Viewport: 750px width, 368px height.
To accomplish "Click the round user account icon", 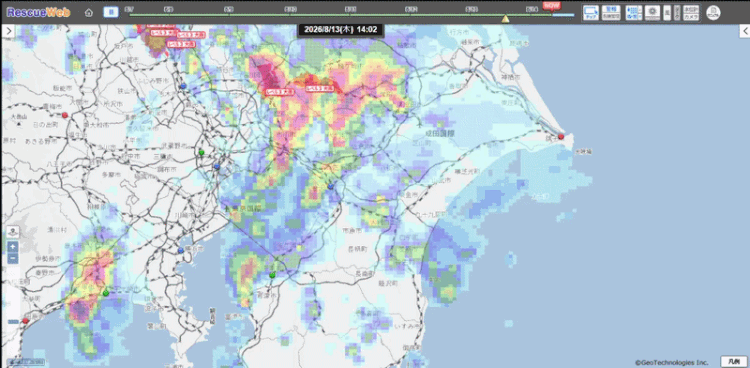I will (713, 13).
